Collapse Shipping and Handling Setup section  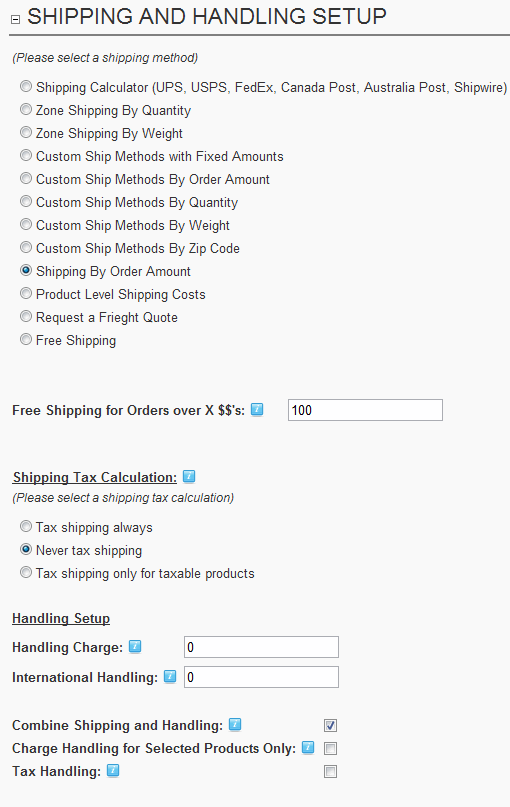point(15,19)
